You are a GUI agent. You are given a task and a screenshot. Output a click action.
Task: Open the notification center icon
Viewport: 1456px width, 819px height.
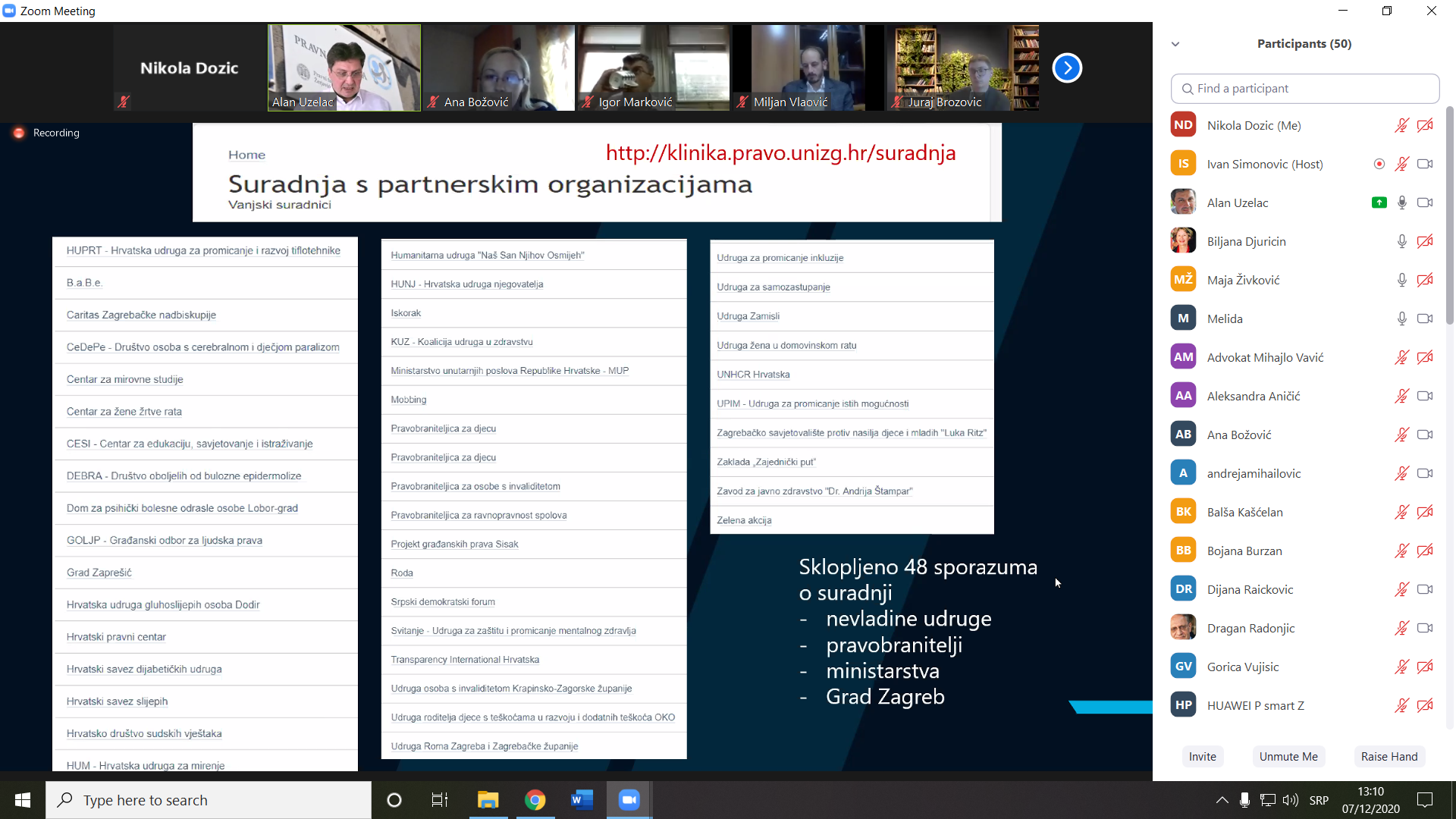tap(1425, 800)
